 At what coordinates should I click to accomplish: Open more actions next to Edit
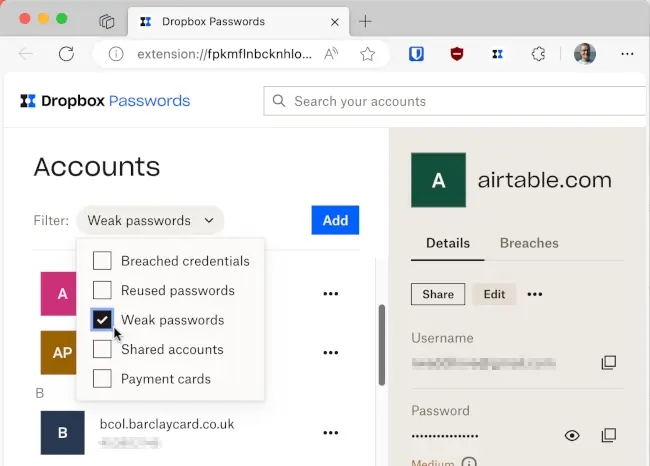click(x=535, y=294)
